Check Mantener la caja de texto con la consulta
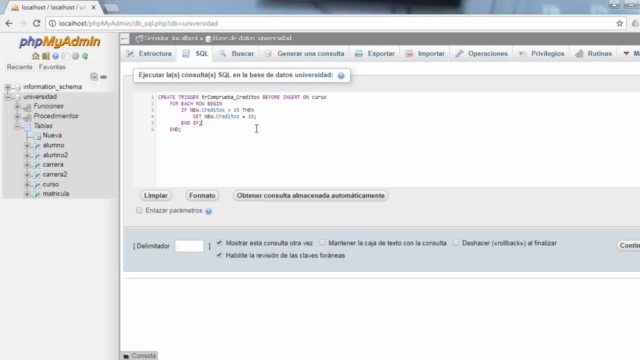The width and height of the screenshot is (640, 360). 322,242
